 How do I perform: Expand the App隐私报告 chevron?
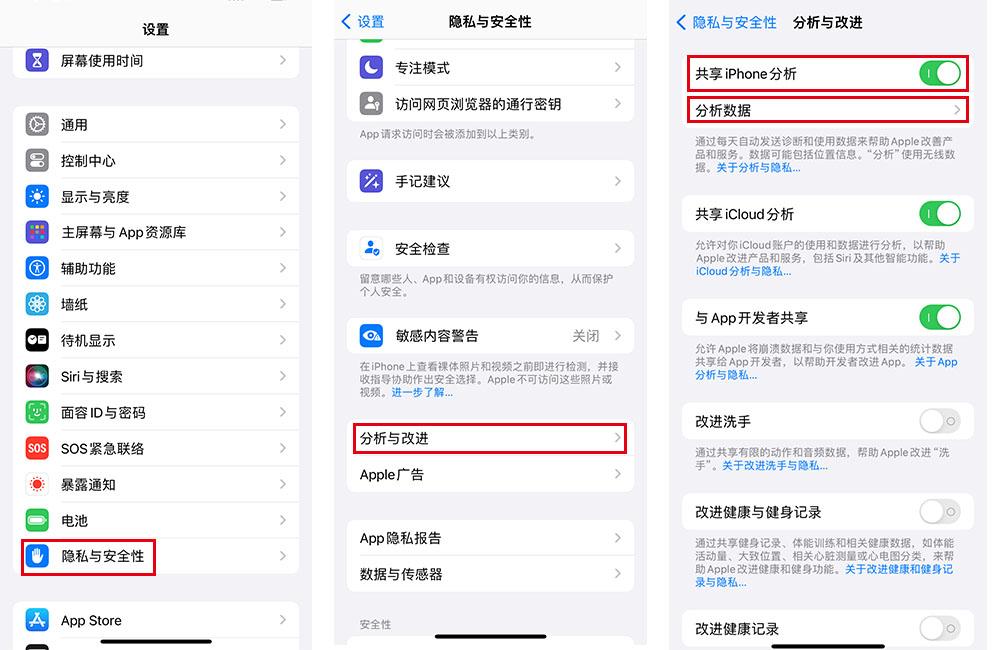[x=618, y=538]
